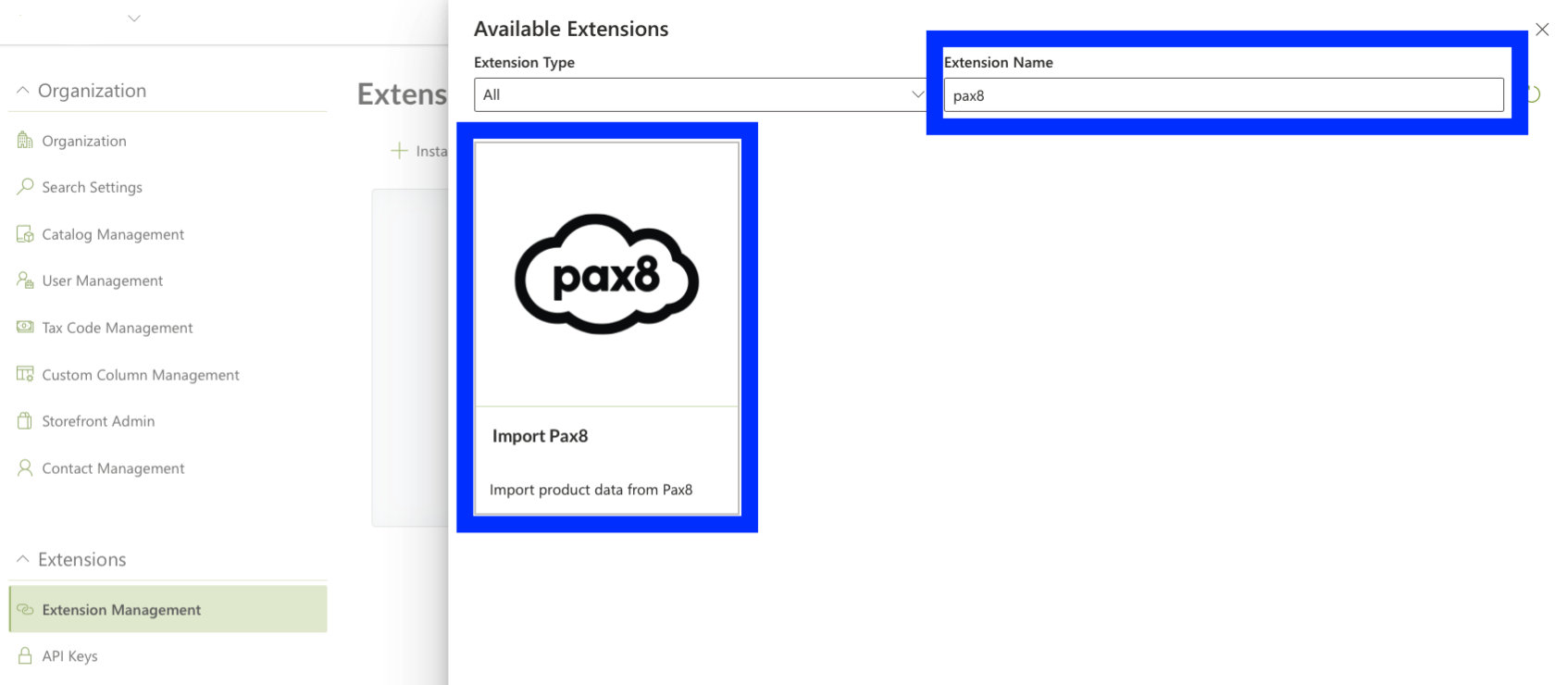This screenshot has height=685, width=1568.
Task: Click the Custom Column Management icon
Action: click(25, 374)
